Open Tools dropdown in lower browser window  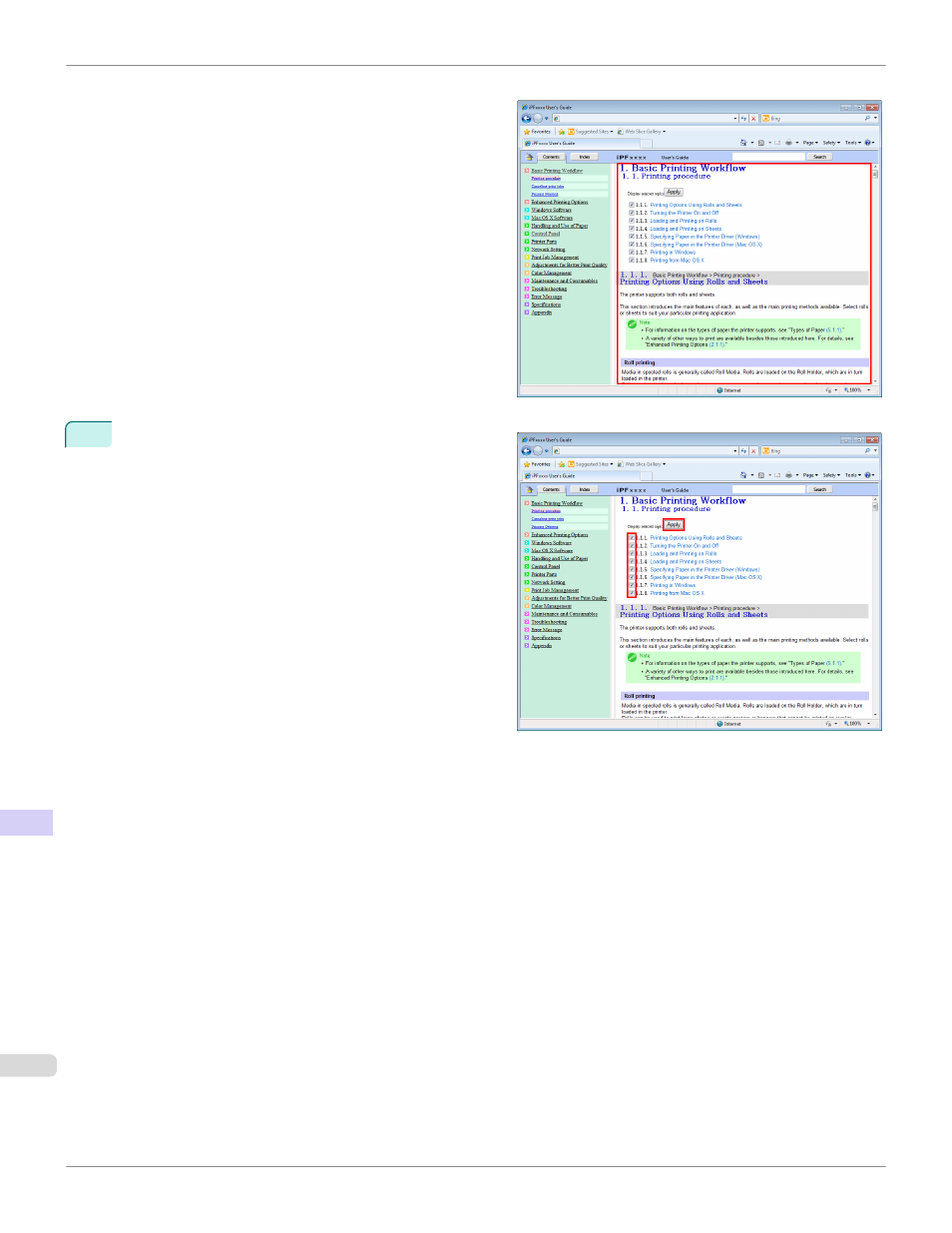(852, 475)
